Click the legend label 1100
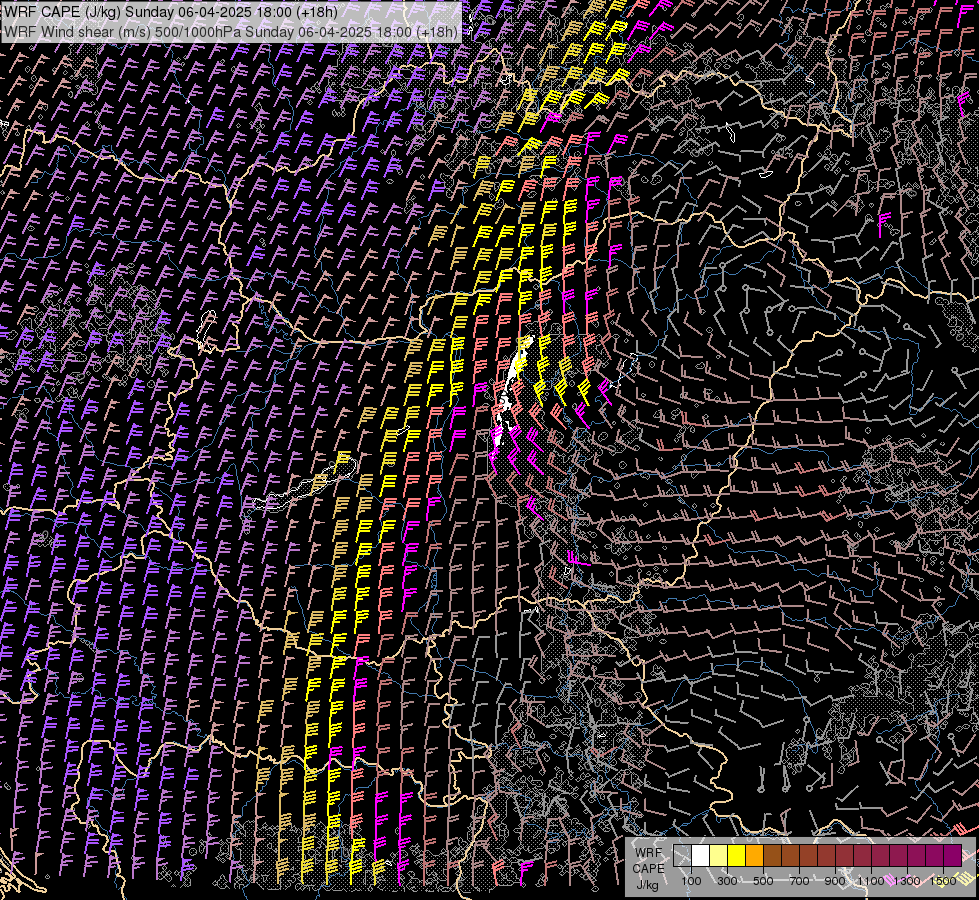The width and height of the screenshot is (979, 900). pos(871,881)
